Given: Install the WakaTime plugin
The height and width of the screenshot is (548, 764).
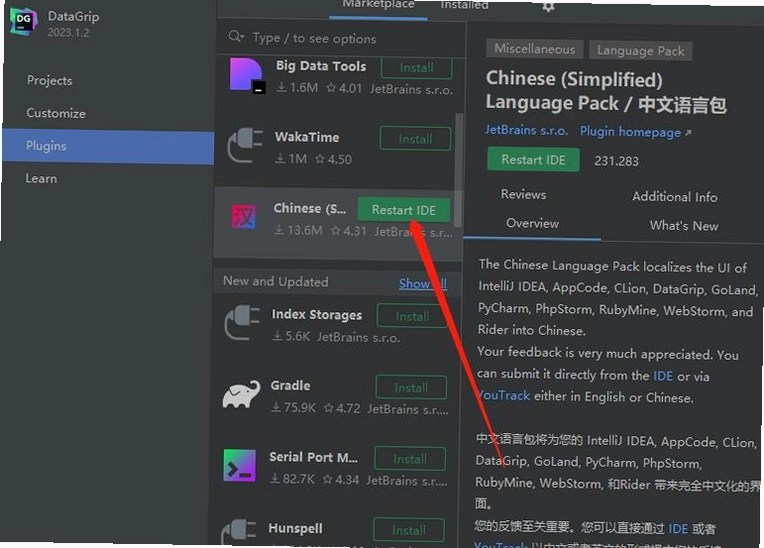Looking at the screenshot, I should 415,139.
